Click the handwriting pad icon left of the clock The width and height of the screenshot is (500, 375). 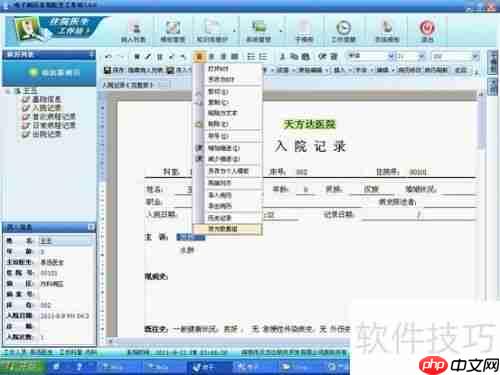click(304, 32)
